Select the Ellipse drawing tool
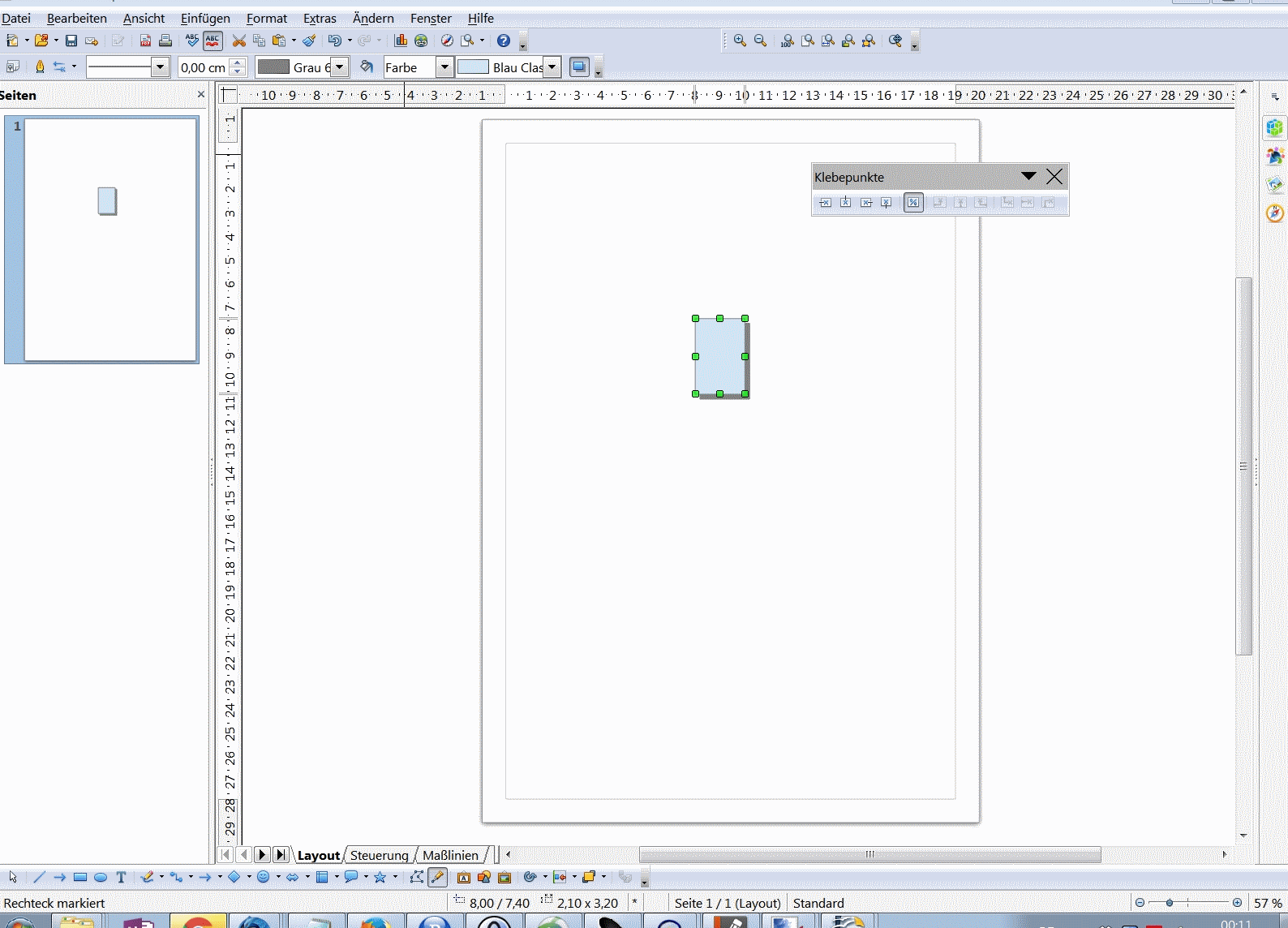 click(x=101, y=877)
